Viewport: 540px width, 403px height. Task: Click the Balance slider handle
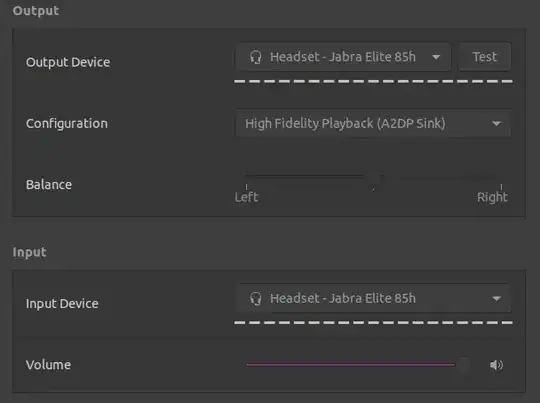coord(374,176)
